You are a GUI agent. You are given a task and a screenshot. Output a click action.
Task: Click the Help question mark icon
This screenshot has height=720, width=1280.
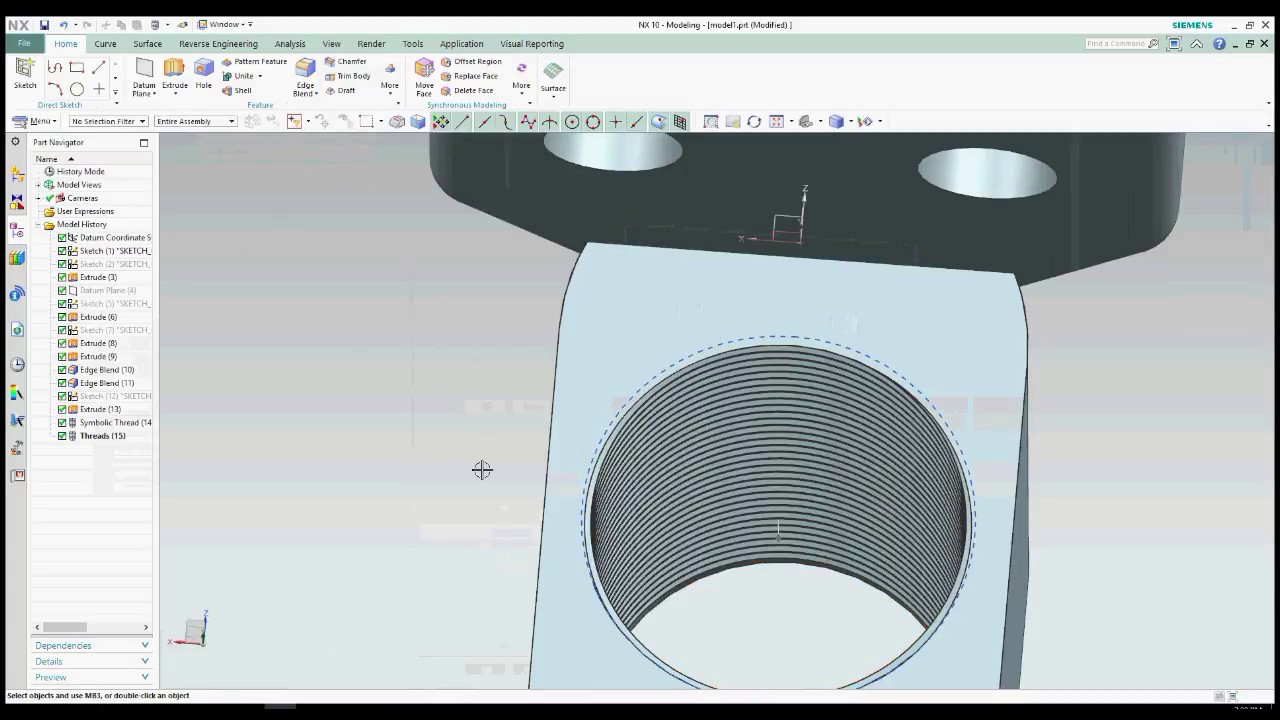[1219, 44]
